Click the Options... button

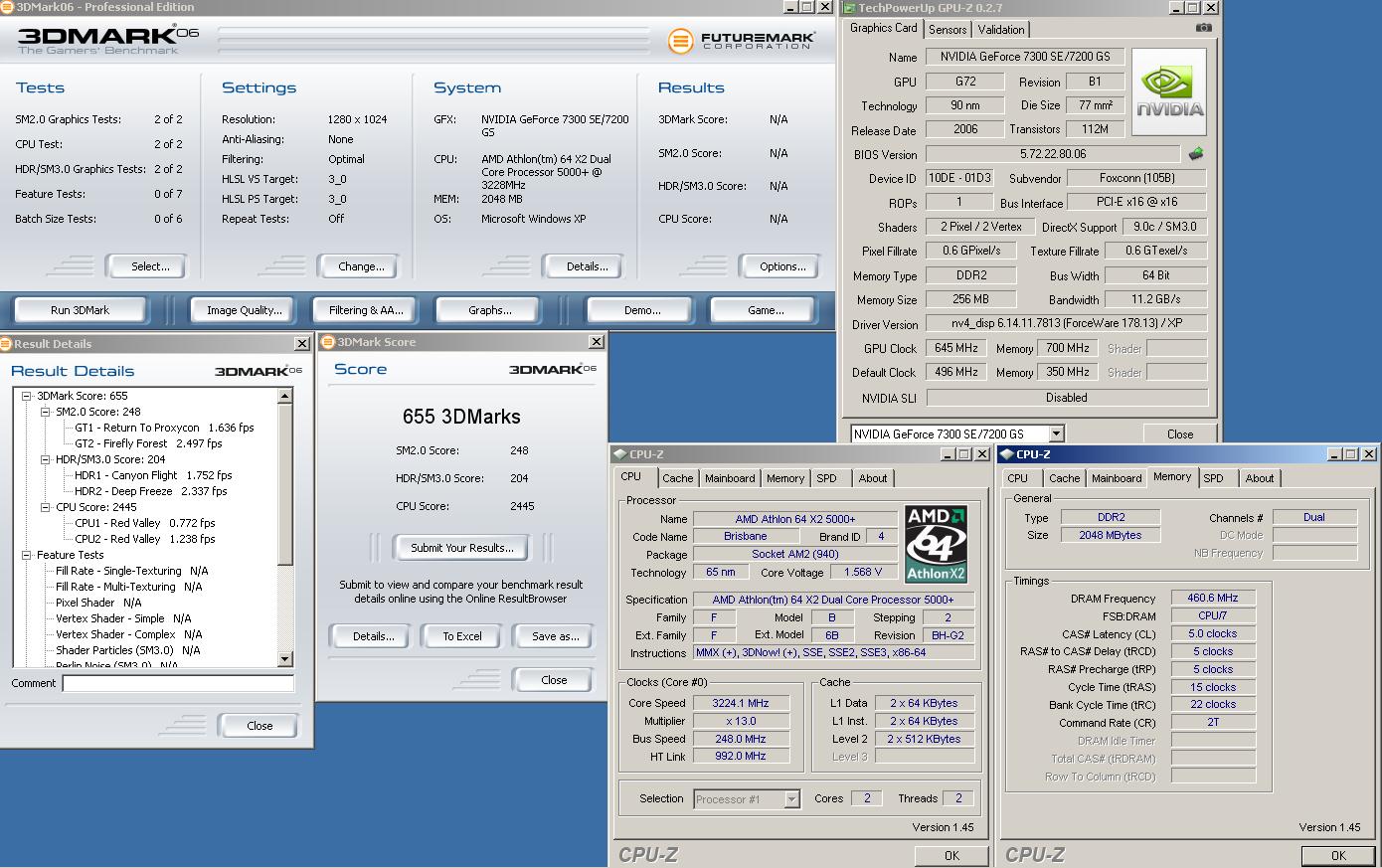pos(782,266)
